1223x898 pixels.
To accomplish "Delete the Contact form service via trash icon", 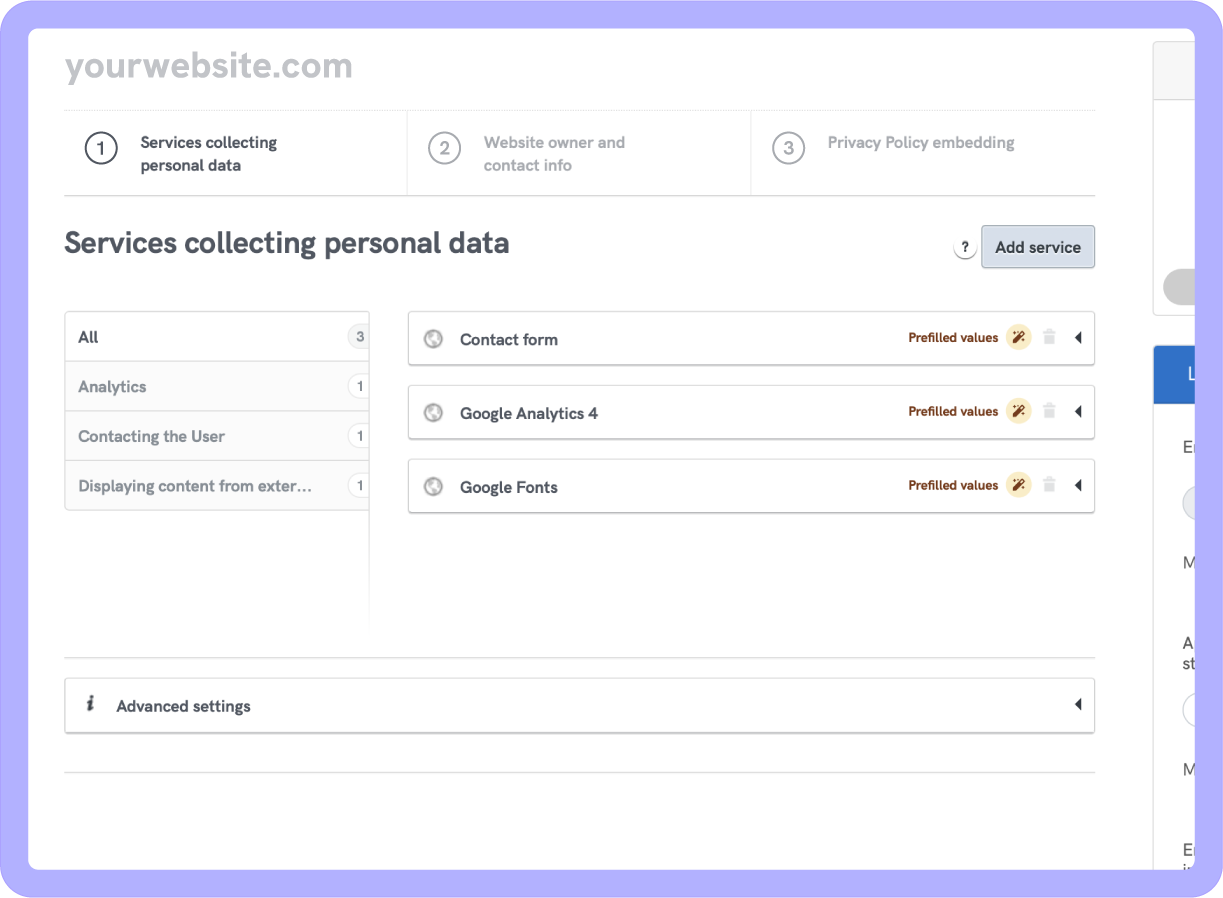I will click(x=1049, y=338).
